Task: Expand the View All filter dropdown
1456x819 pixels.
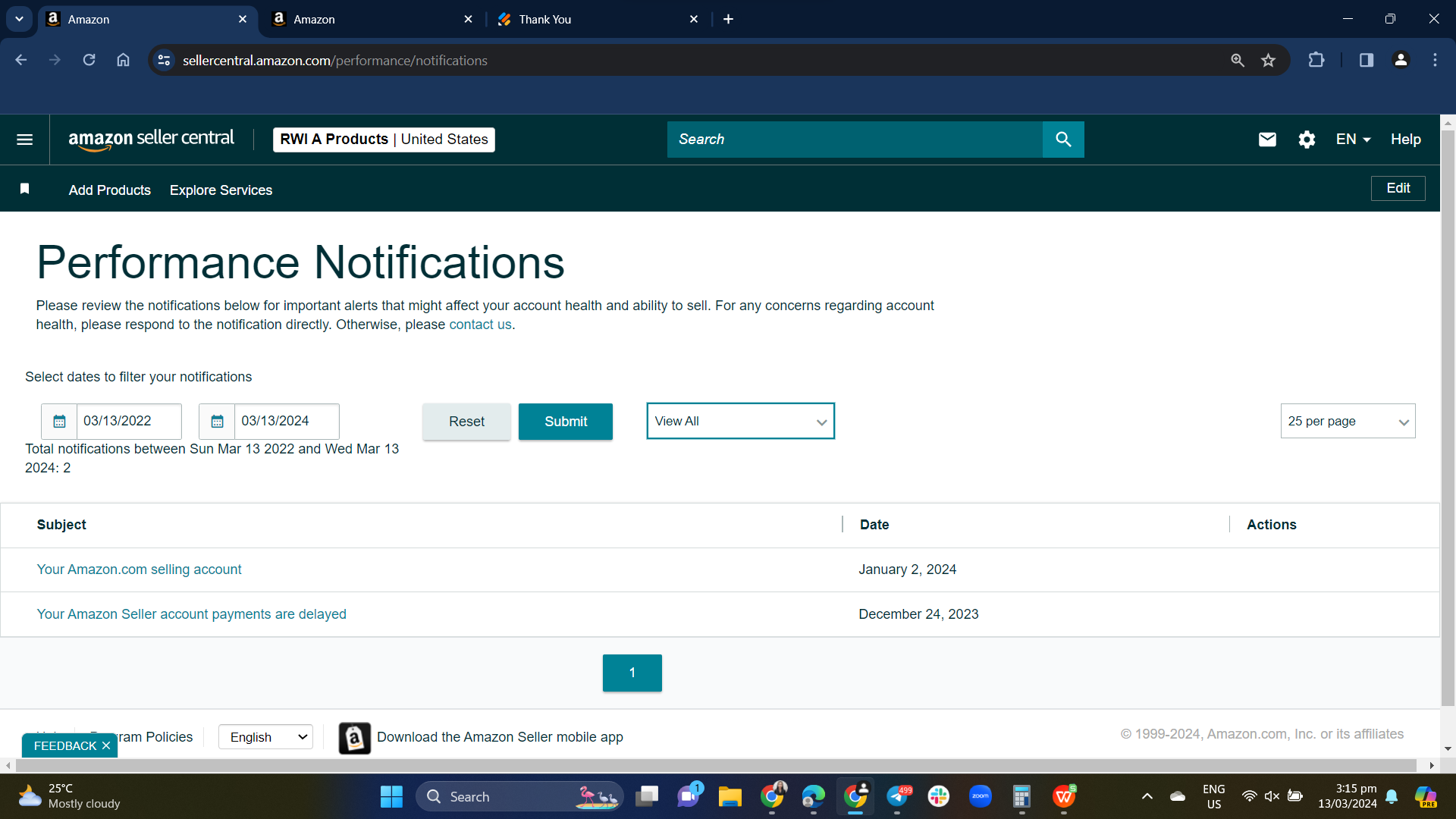Action: click(740, 421)
